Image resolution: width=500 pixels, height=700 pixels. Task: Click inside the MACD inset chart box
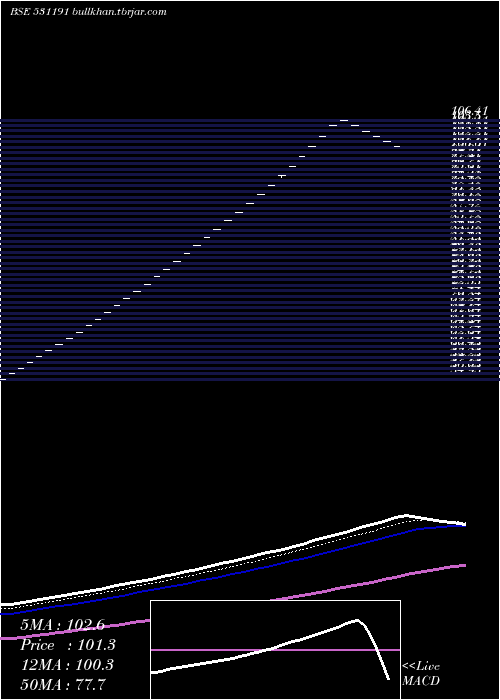[275, 650]
